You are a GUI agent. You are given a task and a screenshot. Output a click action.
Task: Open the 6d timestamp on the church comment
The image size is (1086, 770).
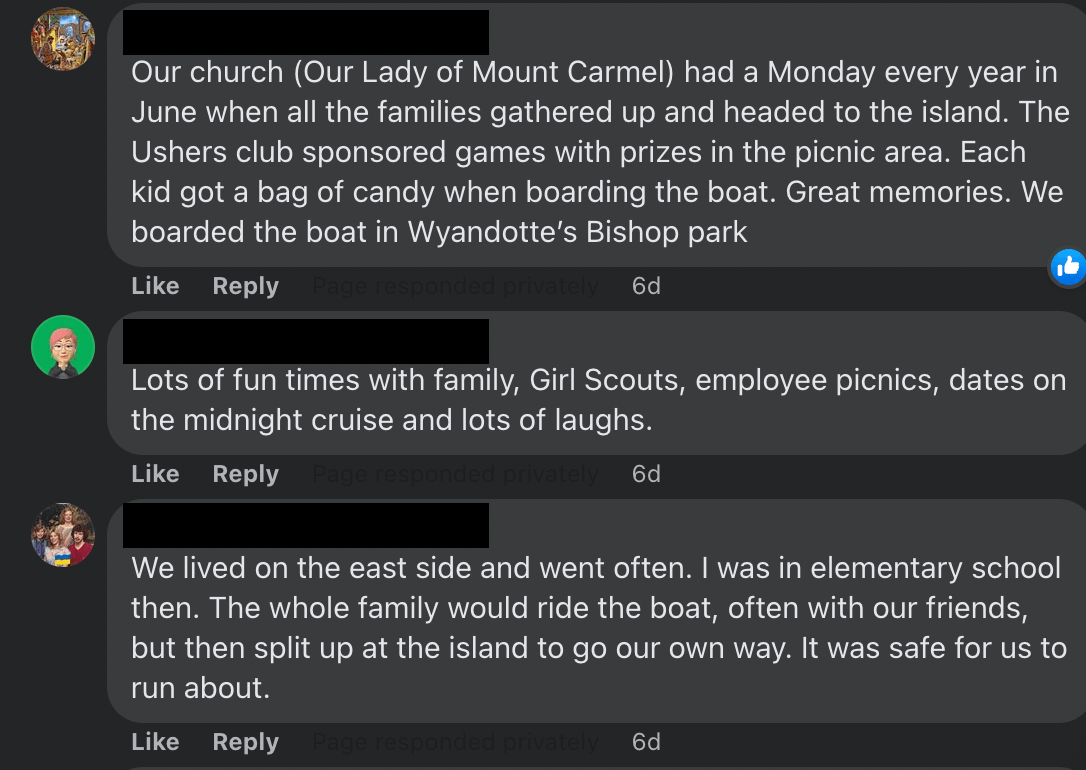(x=646, y=286)
